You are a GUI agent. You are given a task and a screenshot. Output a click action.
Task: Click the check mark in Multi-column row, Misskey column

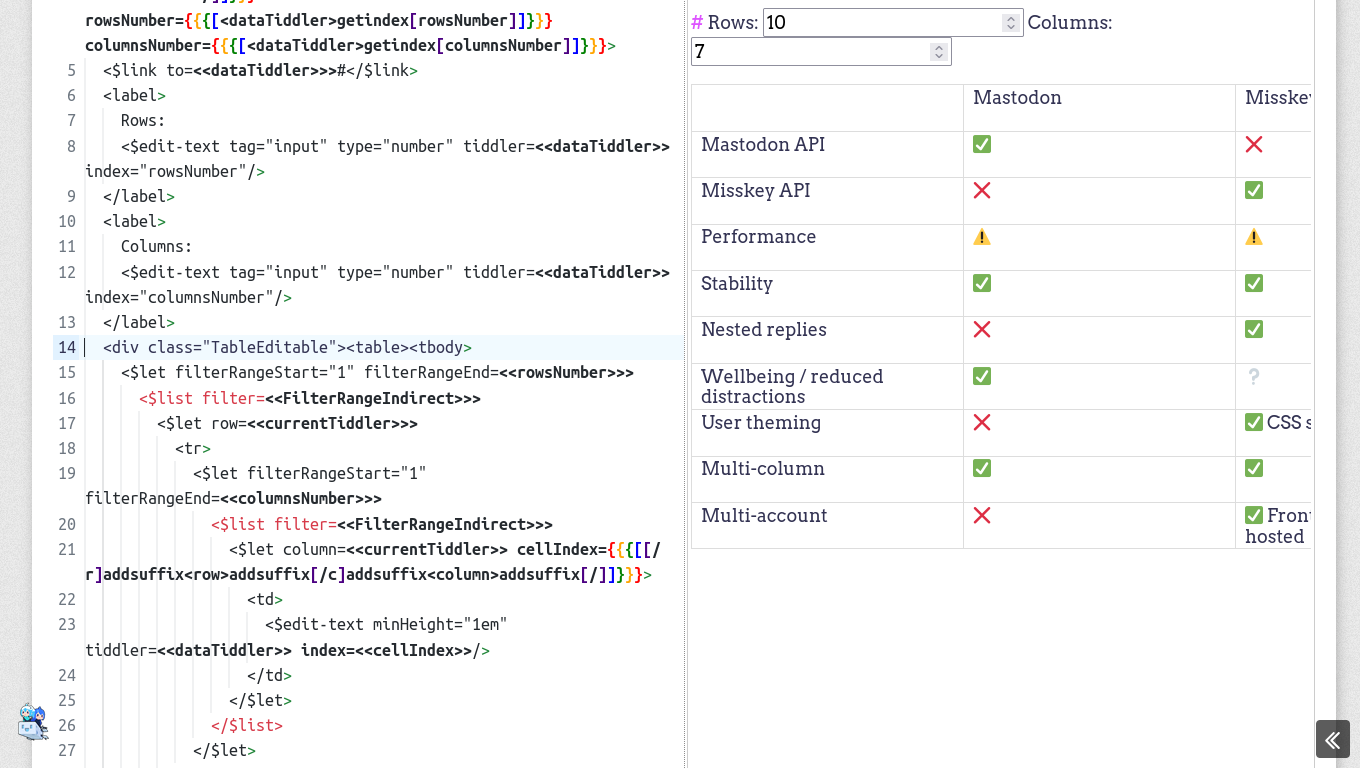click(x=1254, y=468)
